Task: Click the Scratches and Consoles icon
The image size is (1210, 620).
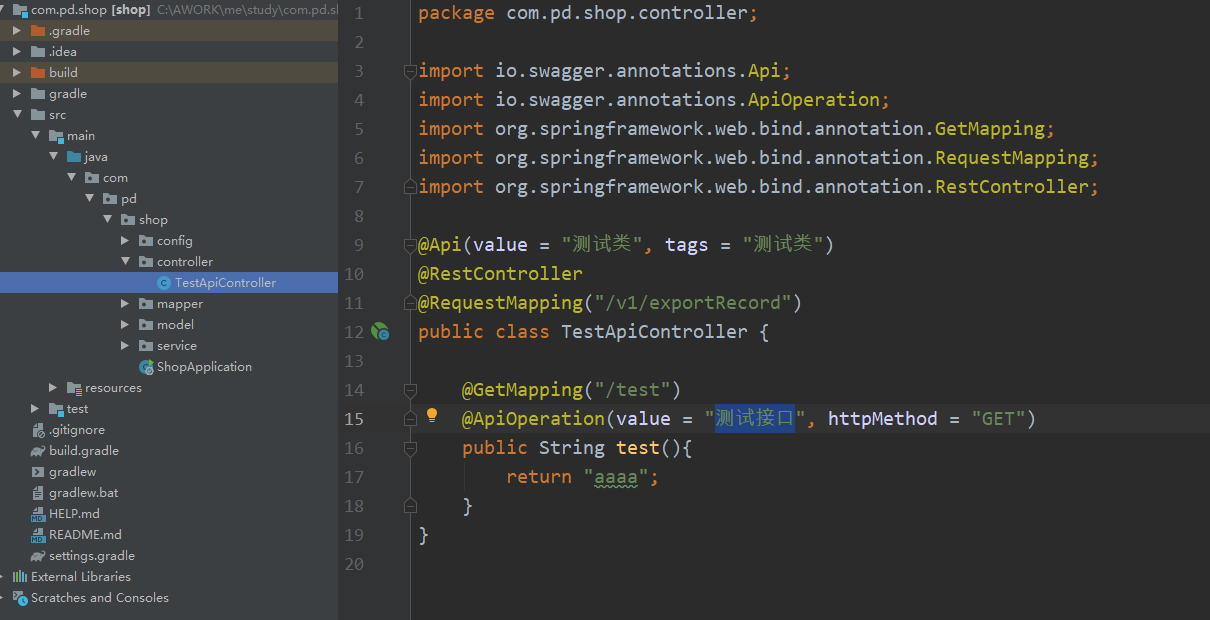Action: (20, 598)
